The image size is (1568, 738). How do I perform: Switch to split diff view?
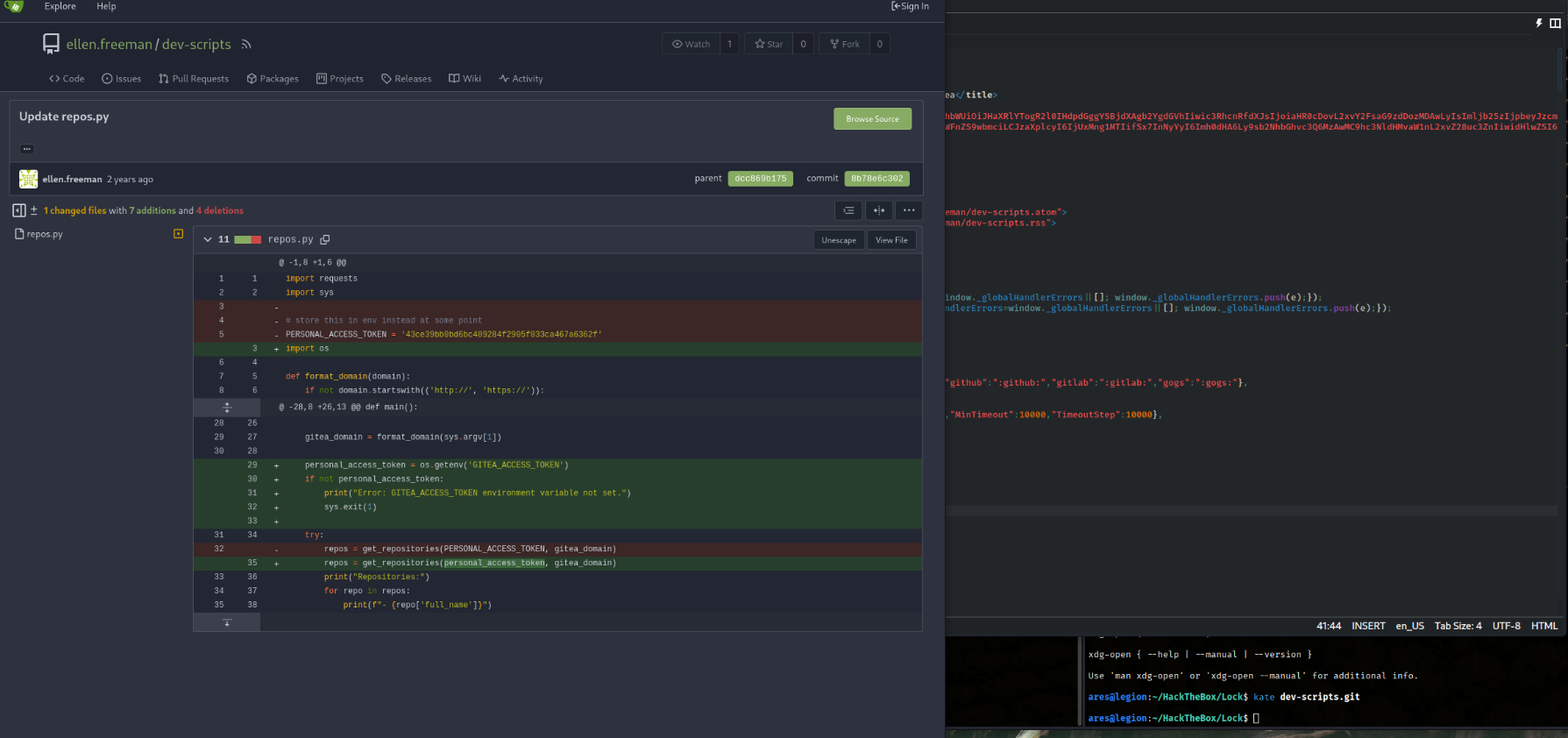pyautogui.click(x=879, y=210)
